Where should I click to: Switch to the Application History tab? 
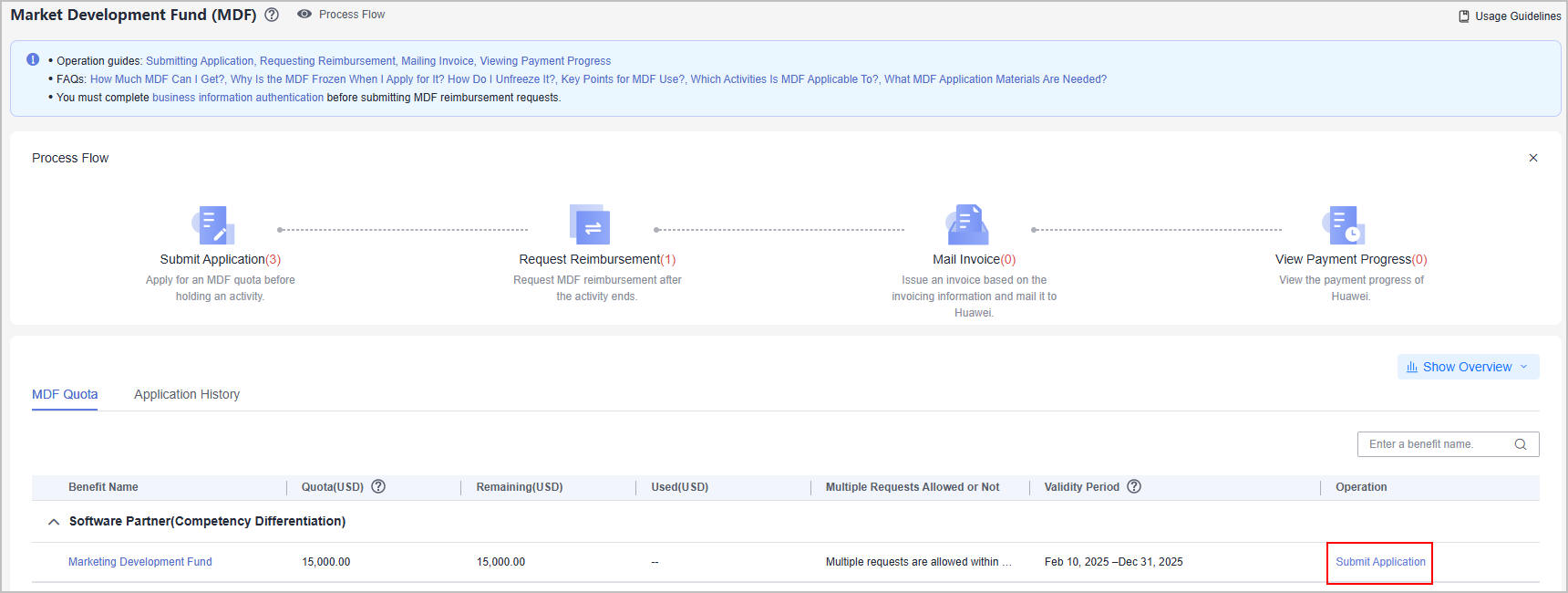coord(187,394)
